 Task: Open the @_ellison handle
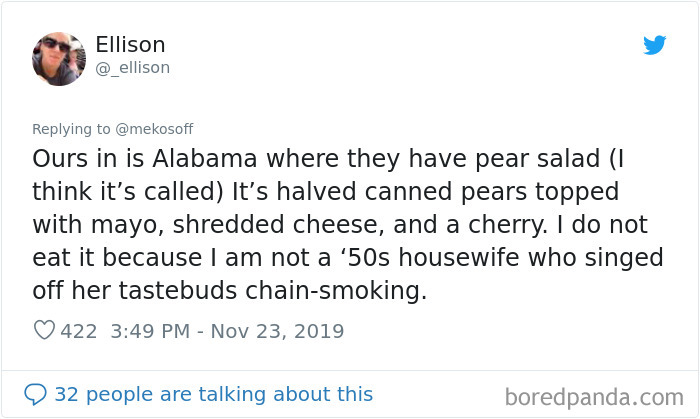pyautogui.click(x=132, y=68)
